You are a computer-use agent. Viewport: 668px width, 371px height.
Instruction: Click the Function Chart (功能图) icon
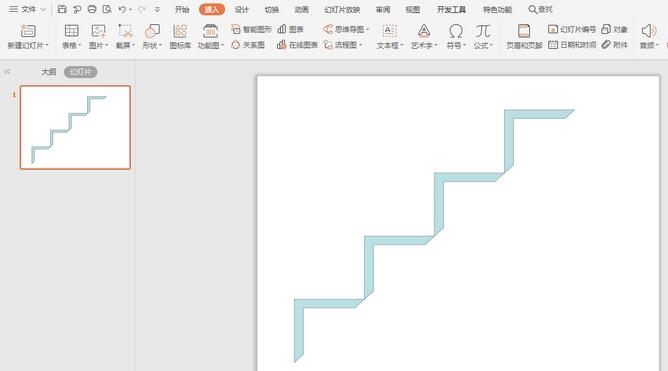pyautogui.click(x=210, y=31)
